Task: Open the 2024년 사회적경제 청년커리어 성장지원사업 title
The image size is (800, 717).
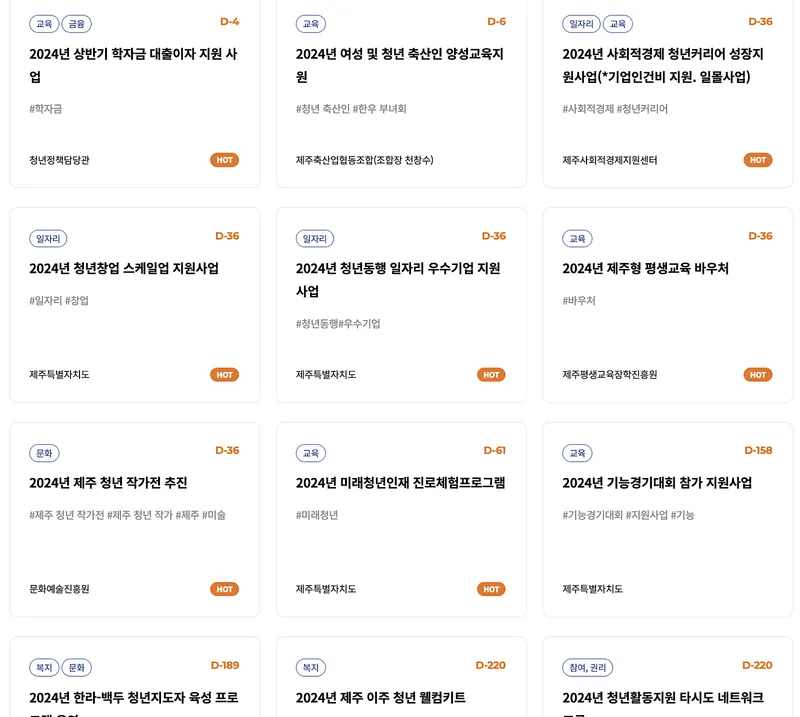Action: click(x=663, y=65)
